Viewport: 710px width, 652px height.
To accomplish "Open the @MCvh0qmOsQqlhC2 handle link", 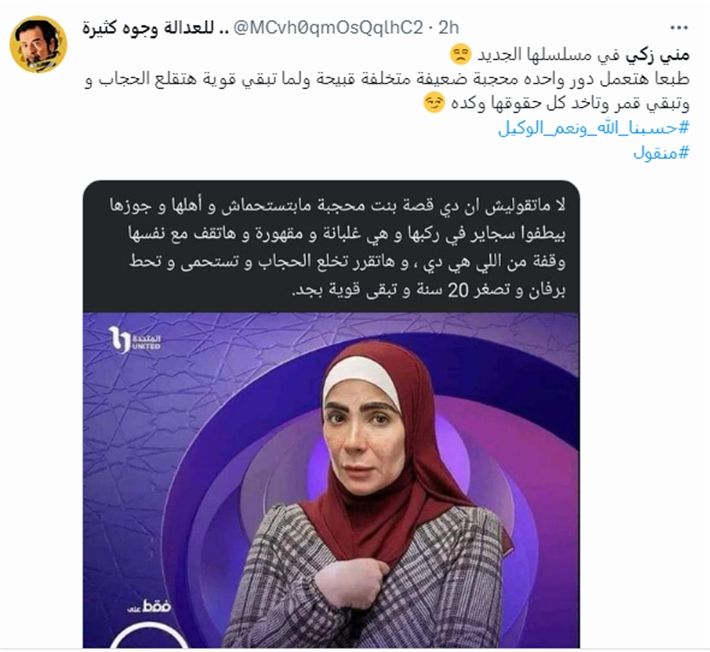I will click(328, 28).
